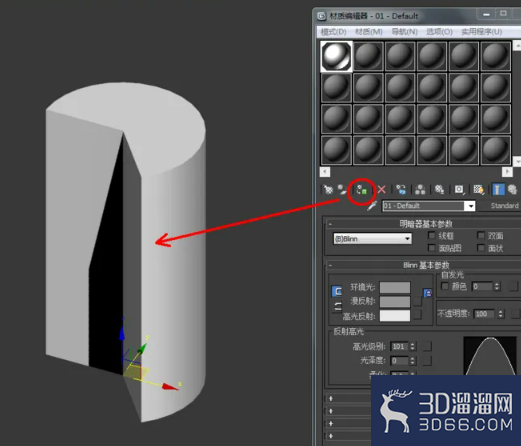This screenshot has height=446, width=521.
Task: Enable 面状 faceted checkbox
Action: 481,248
